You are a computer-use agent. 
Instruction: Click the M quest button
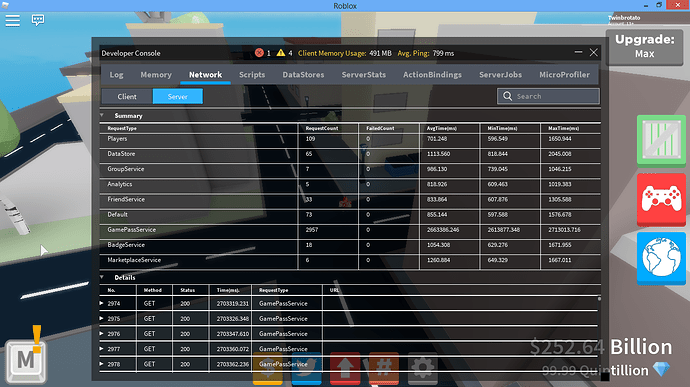26,361
